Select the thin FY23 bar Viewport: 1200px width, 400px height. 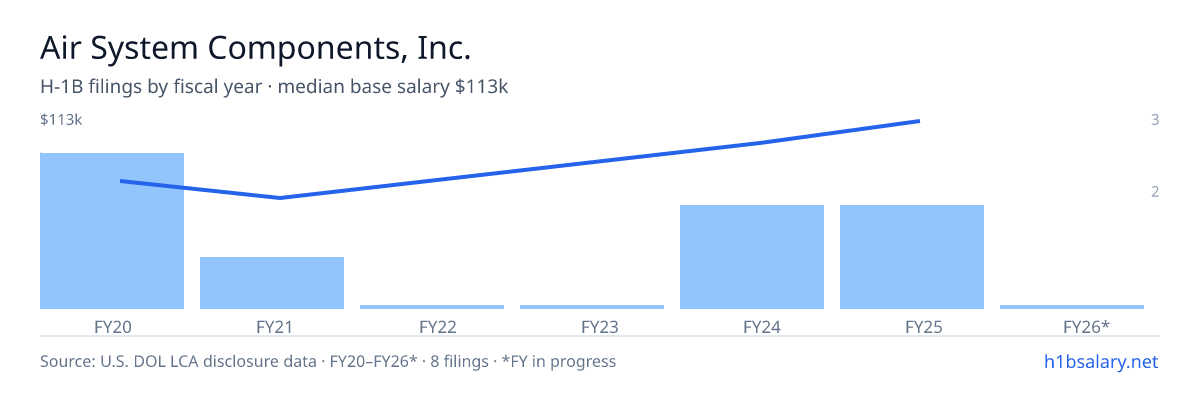coord(592,307)
